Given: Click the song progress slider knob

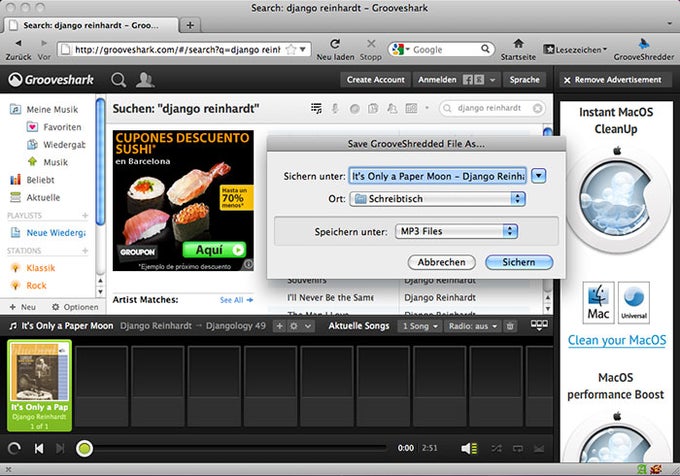Looking at the screenshot, I should [x=84, y=448].
